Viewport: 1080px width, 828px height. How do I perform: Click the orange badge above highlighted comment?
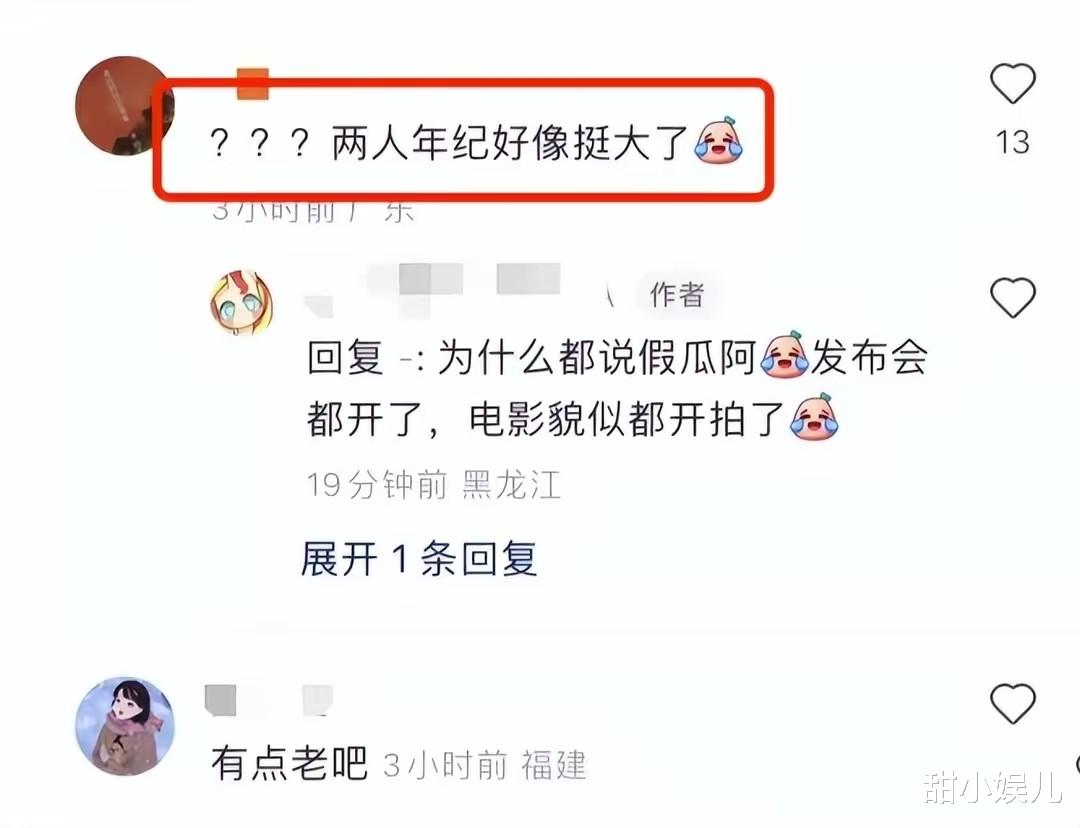(x=253, y=84)
